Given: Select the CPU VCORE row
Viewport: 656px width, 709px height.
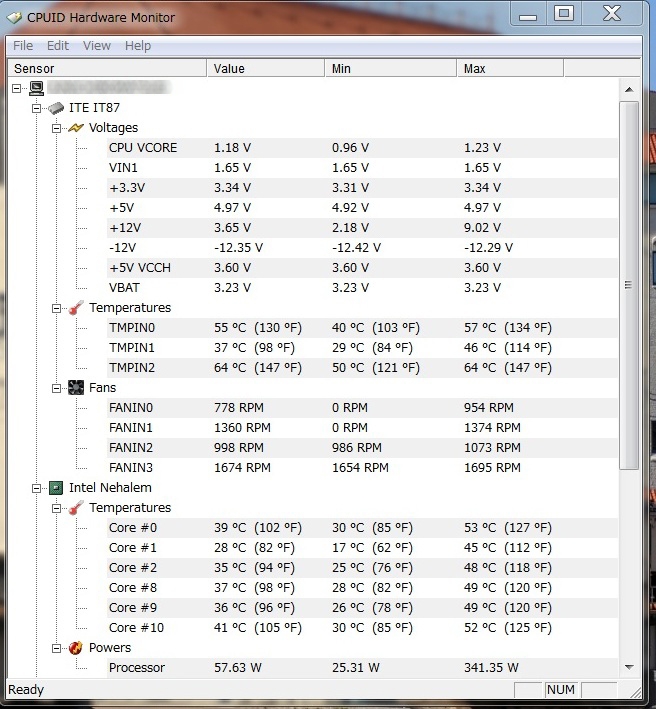Looking at the screenshot, I should click(x=362, y=148).
